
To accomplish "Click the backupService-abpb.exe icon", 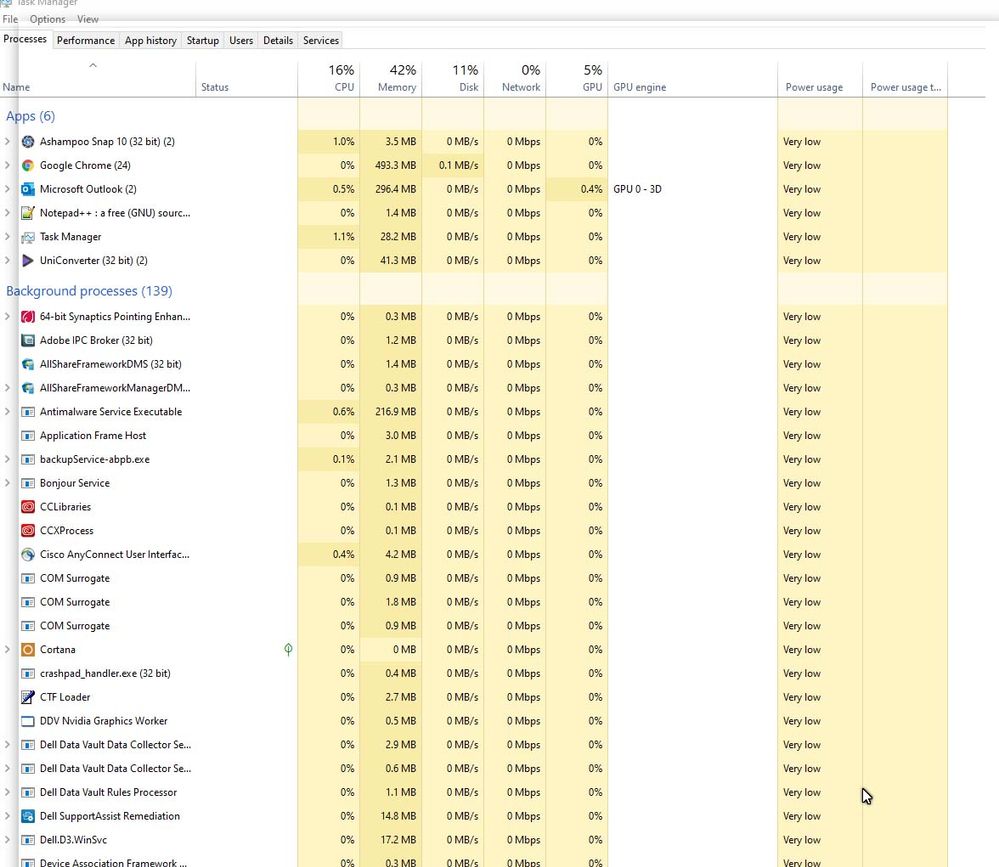I will [27, 459].
